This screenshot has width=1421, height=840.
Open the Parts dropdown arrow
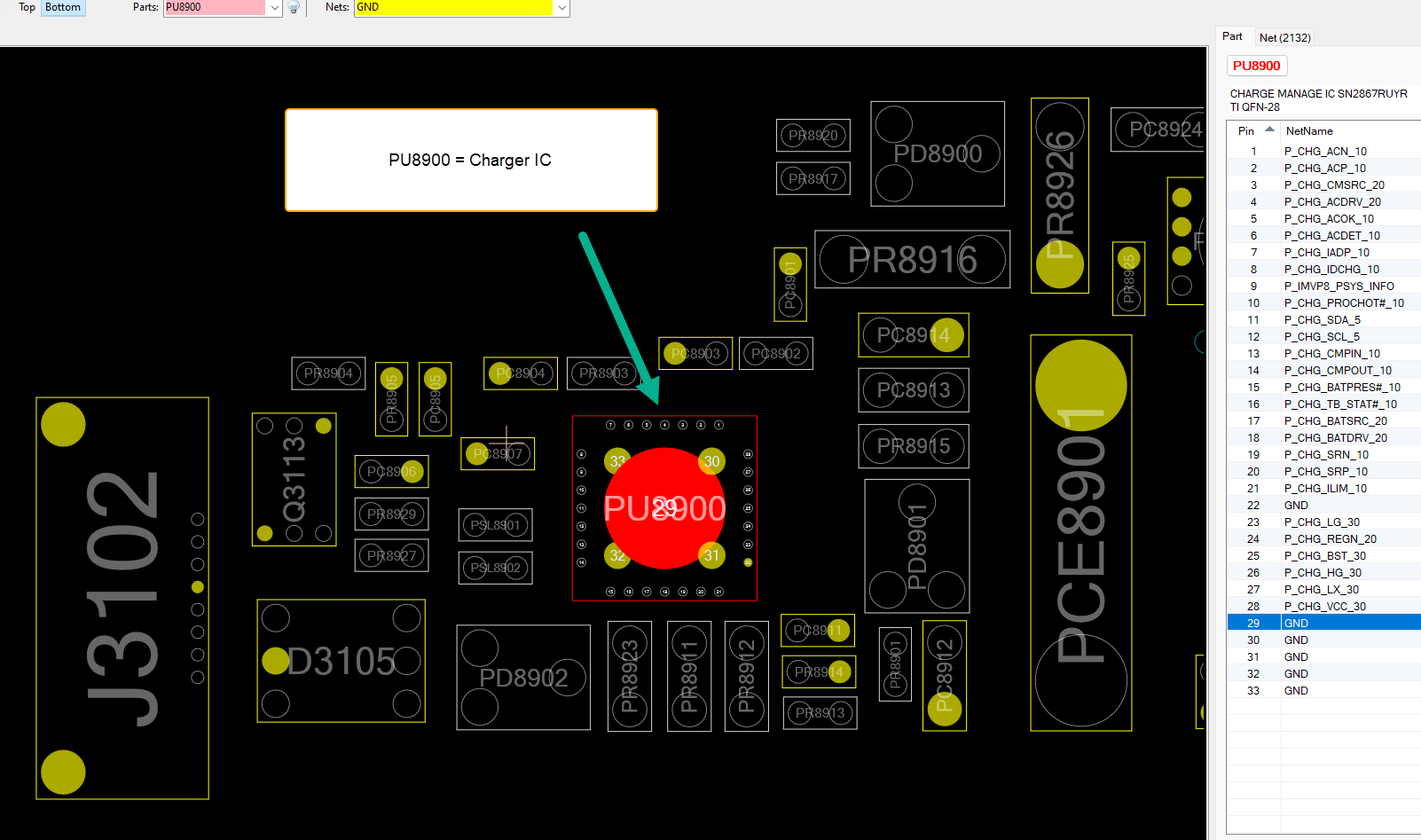(275, 7)
